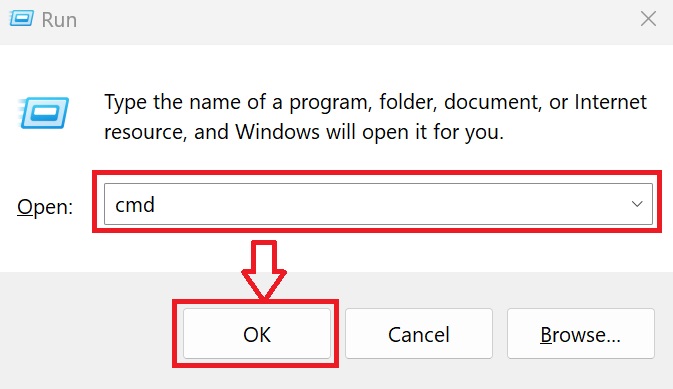Click the underlined O in Open label
Image resolution: width=673 pixels, height=389 pixels.
24,207
